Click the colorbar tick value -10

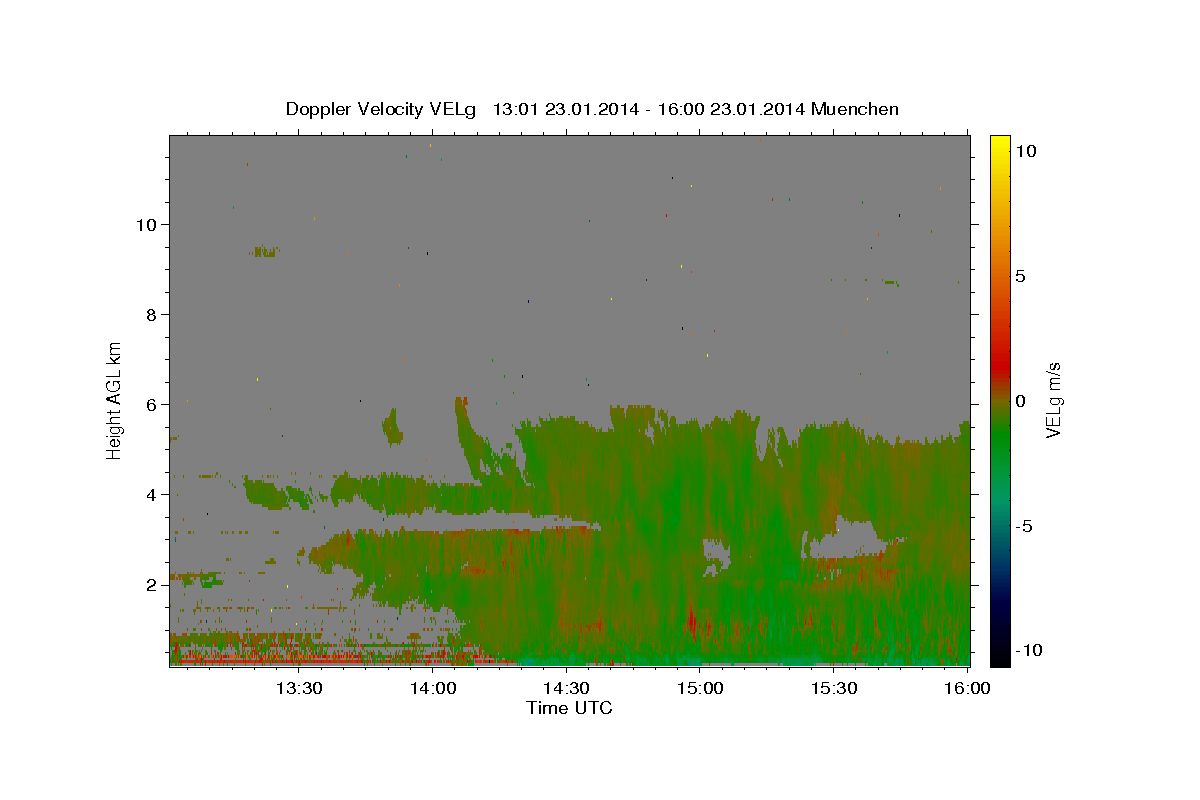[1028, 650]
